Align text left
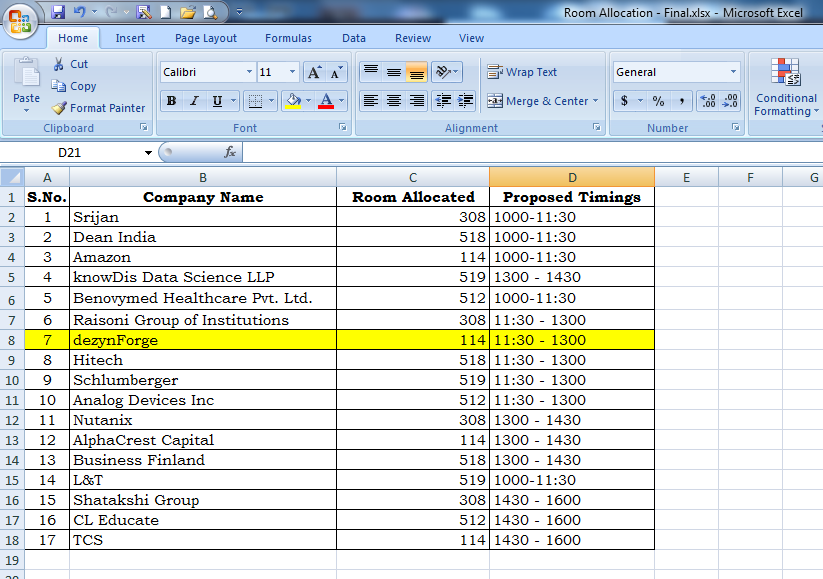 coord(371,101)
